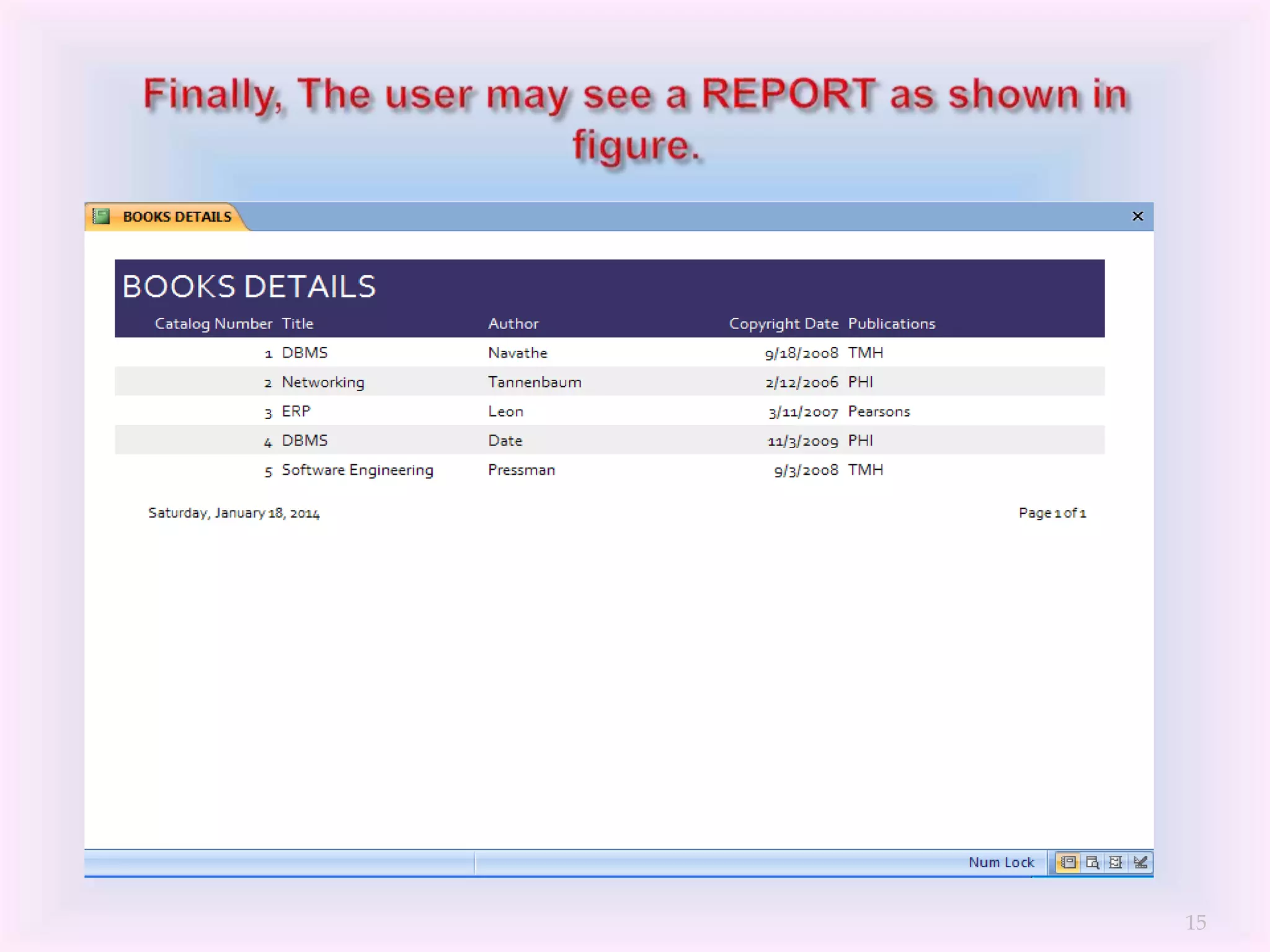The width and height of the screenshot is (1270, 952).
Task: Switch to Design View icon
Action: [1140, 862]
